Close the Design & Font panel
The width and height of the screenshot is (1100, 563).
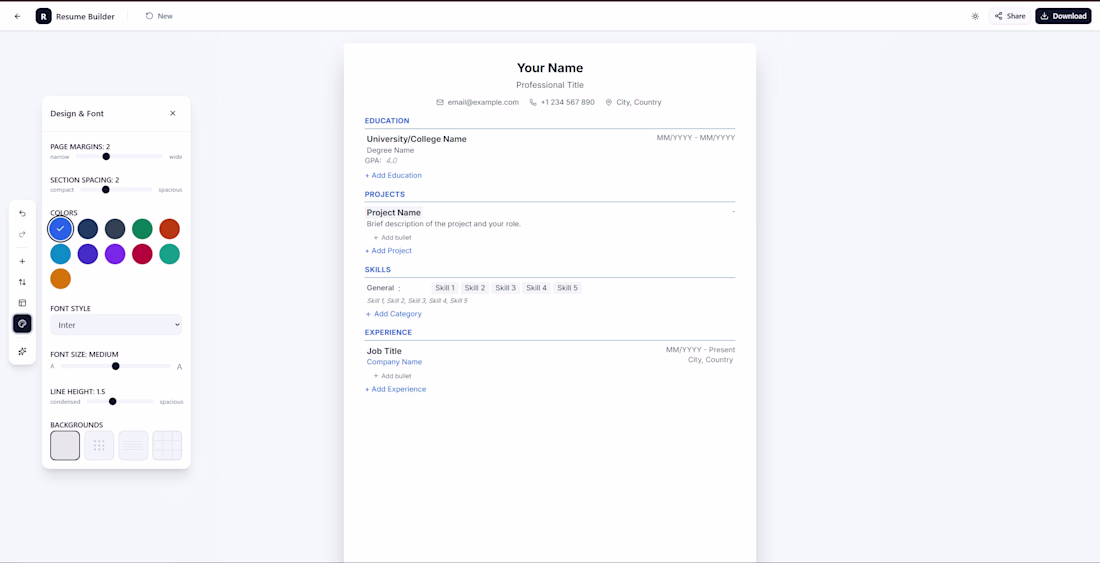tap(173, 114)
